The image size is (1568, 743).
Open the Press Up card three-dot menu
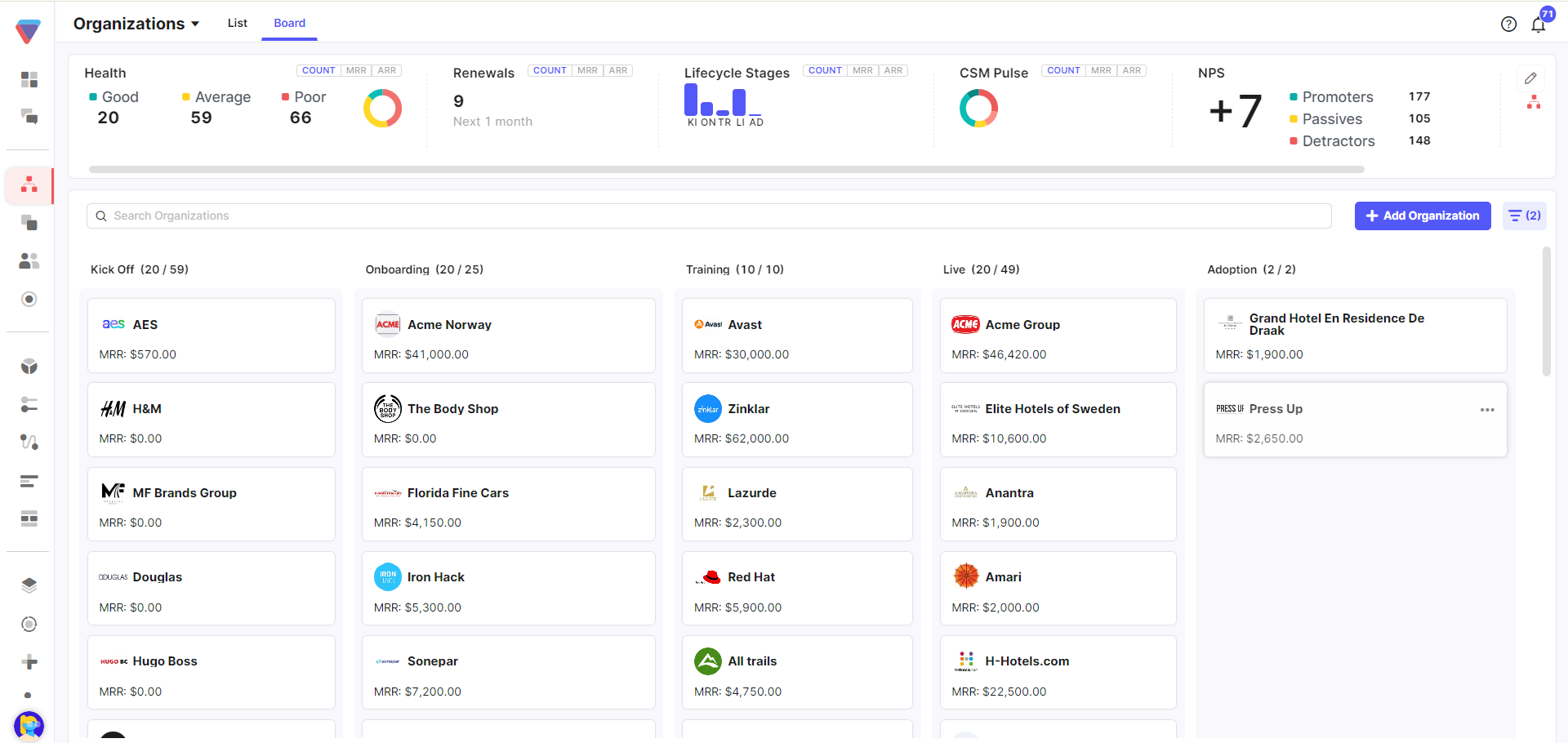(x=1487, y=410)
